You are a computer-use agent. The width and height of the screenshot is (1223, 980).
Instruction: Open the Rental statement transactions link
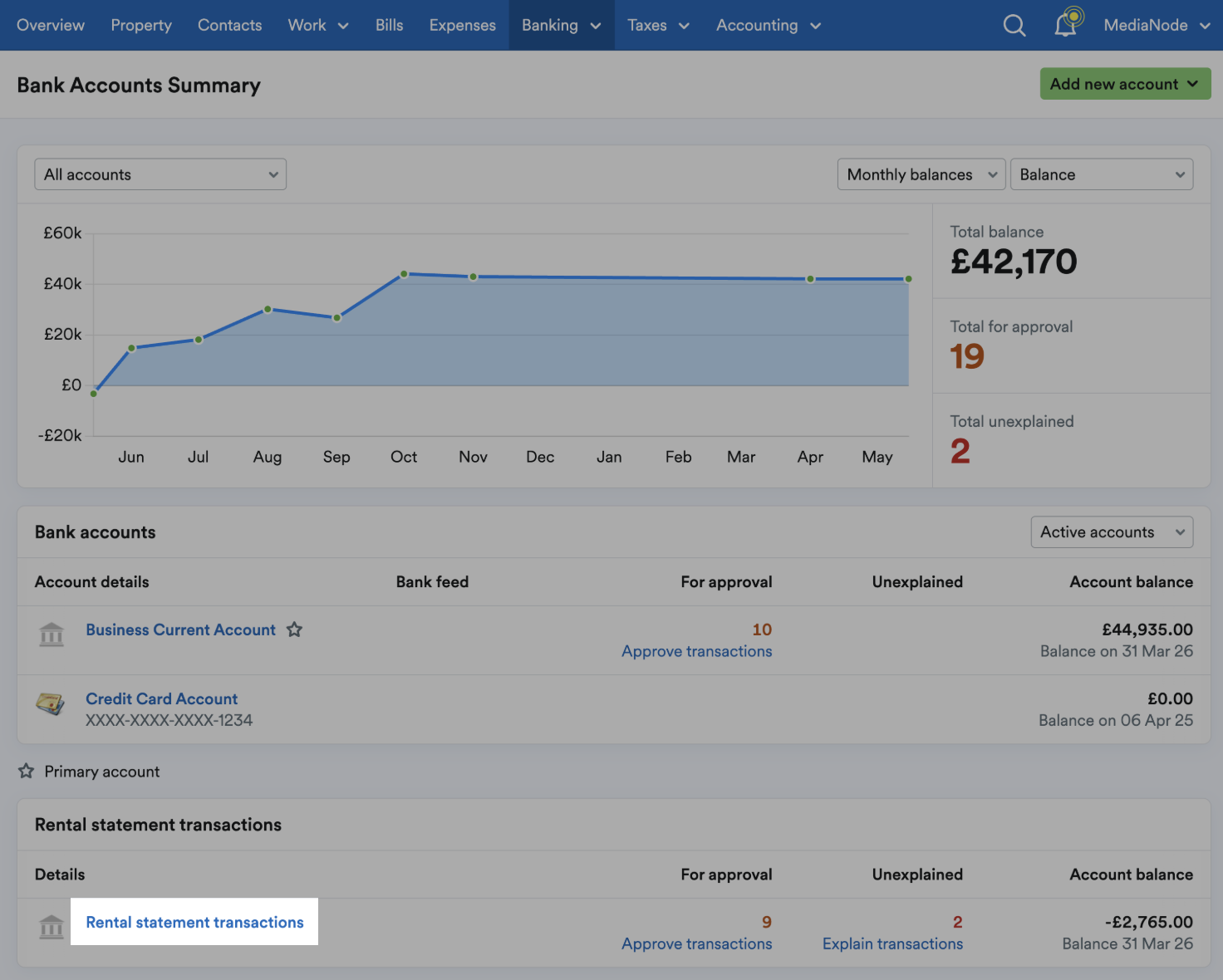click(194, 922)
